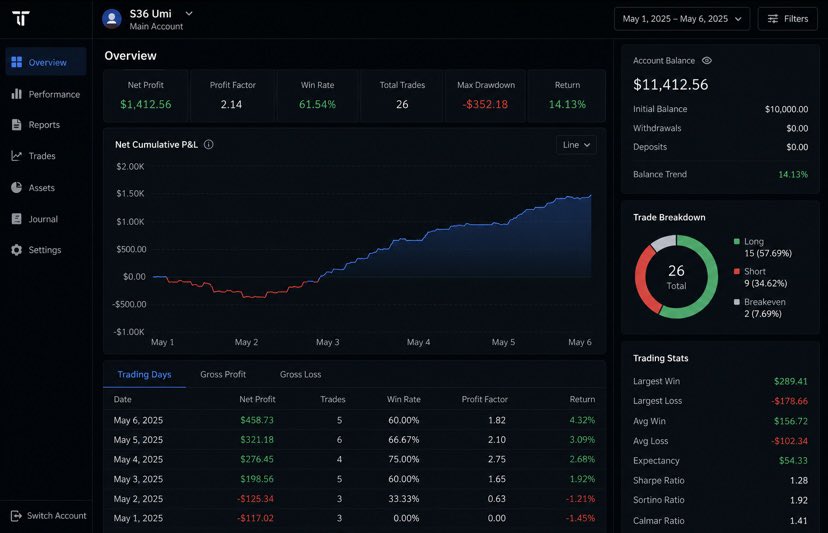Click the Profit Factor card 2.14
Viewport: 828px width, 533px height.
click(232, 96)
